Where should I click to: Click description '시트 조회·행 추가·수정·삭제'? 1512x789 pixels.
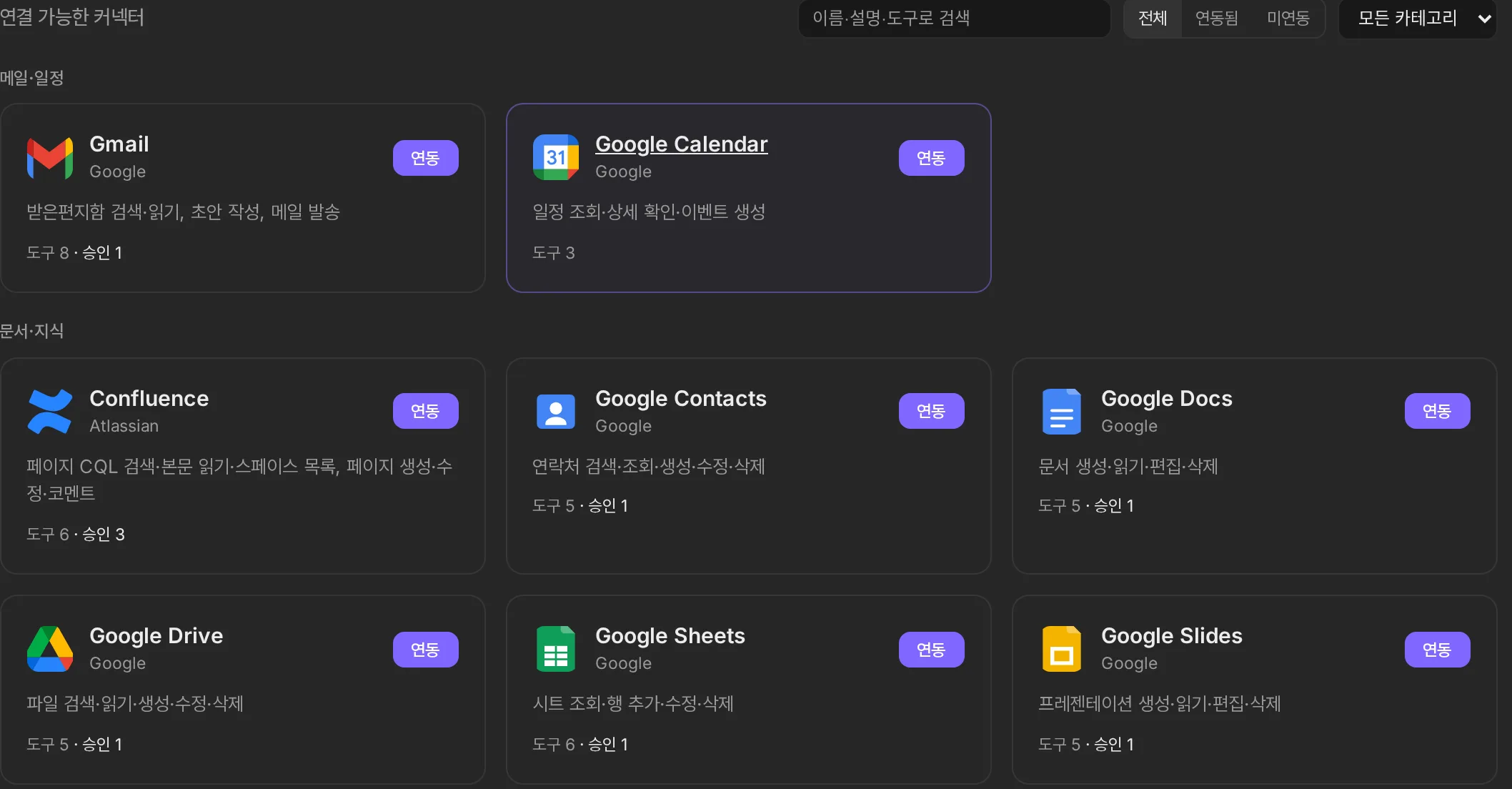(633, 704)
